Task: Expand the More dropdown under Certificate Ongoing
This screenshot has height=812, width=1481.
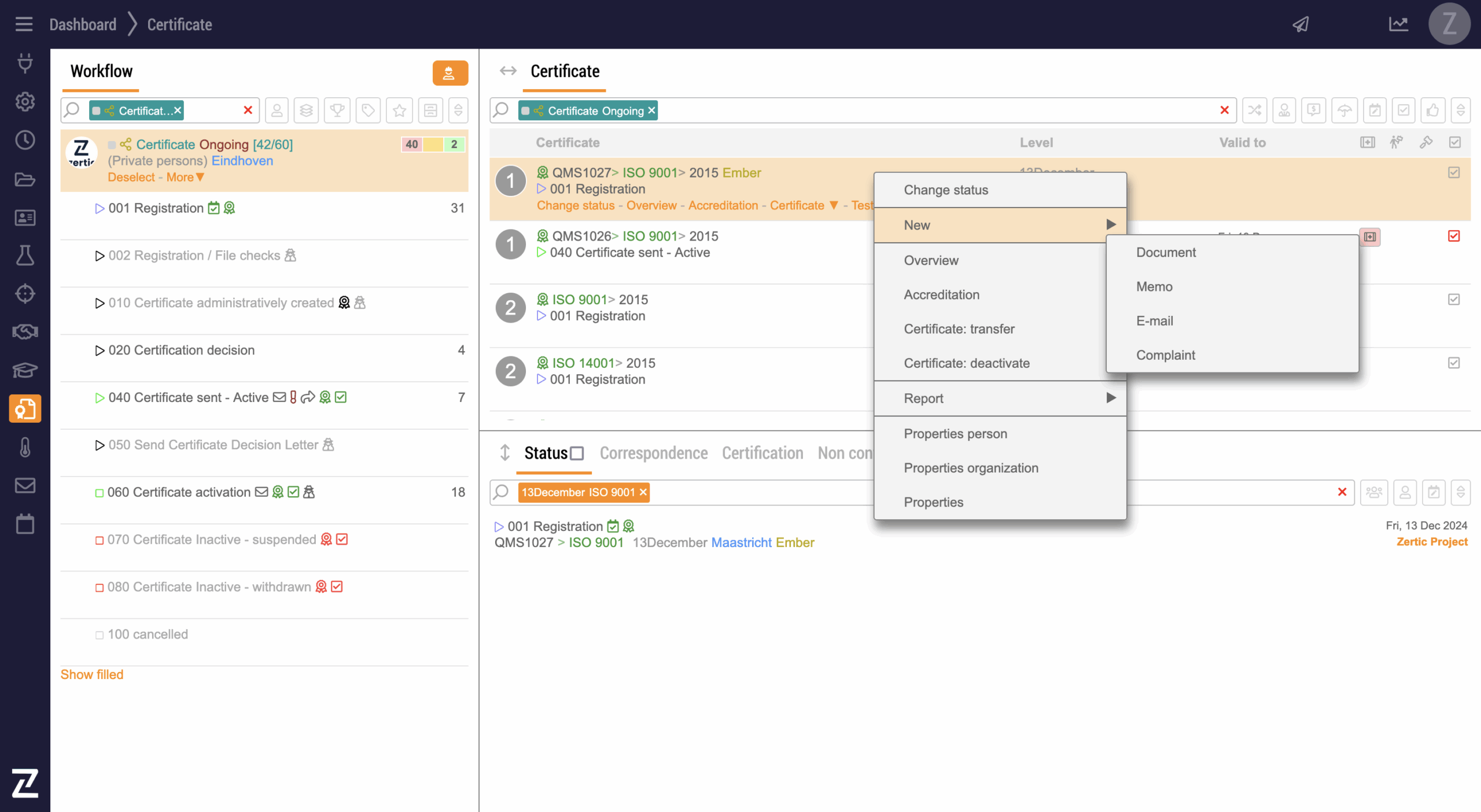Action: click(x=185, y=178)
